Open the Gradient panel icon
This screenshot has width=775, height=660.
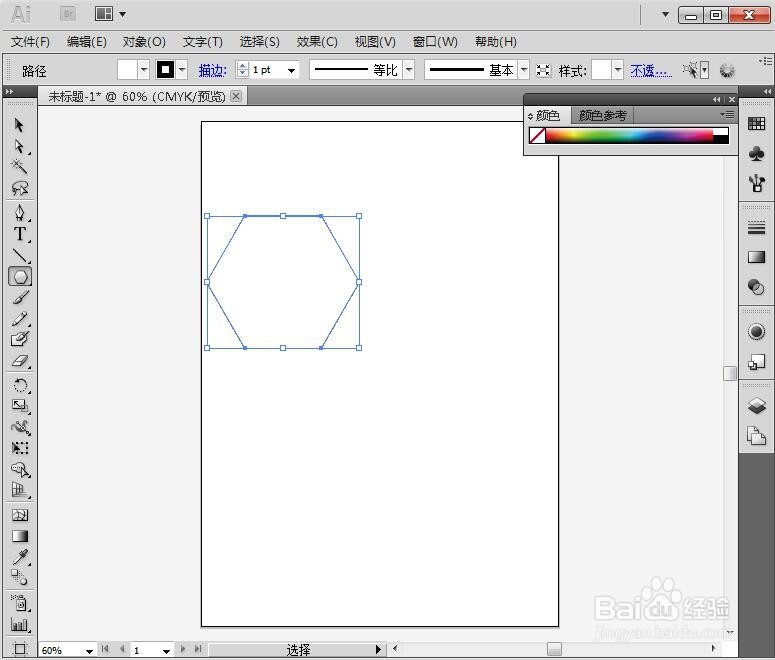click(x=756, y=257)
